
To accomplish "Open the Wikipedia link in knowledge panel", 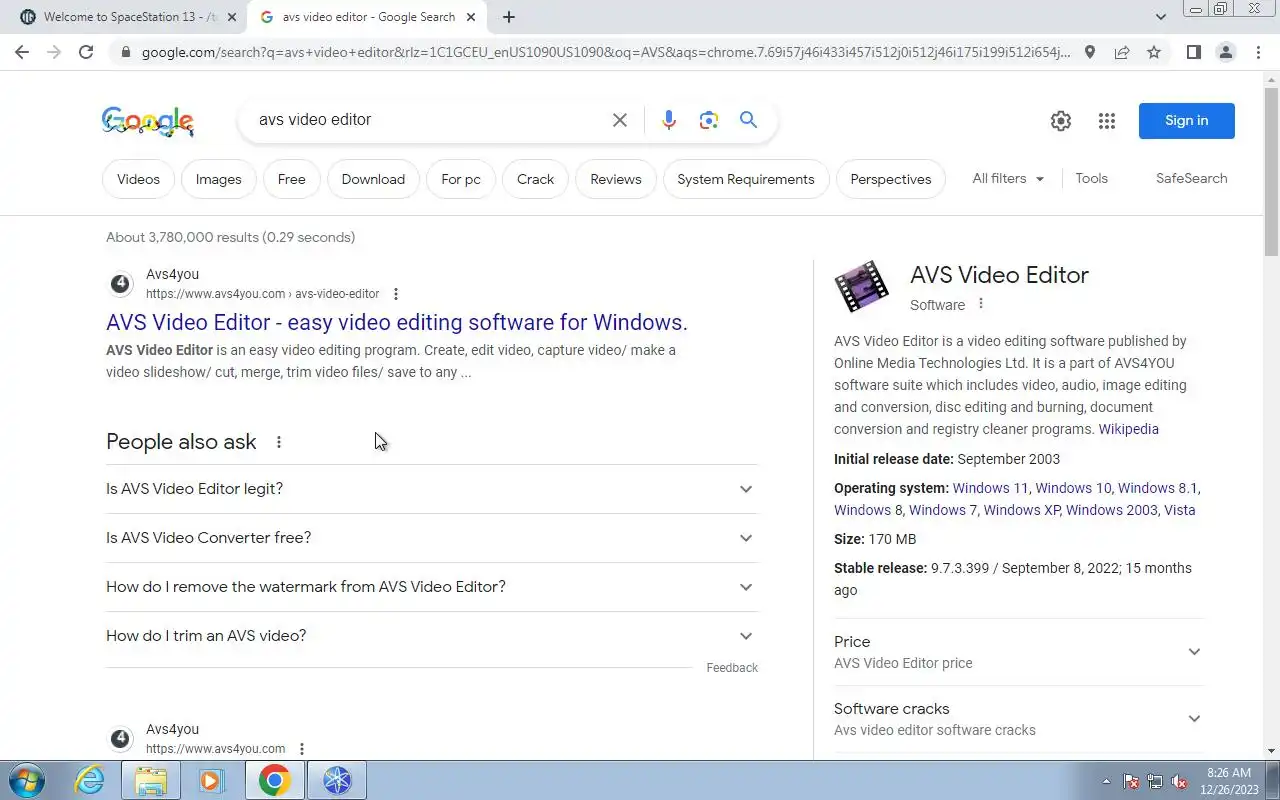I will 1128,429.
